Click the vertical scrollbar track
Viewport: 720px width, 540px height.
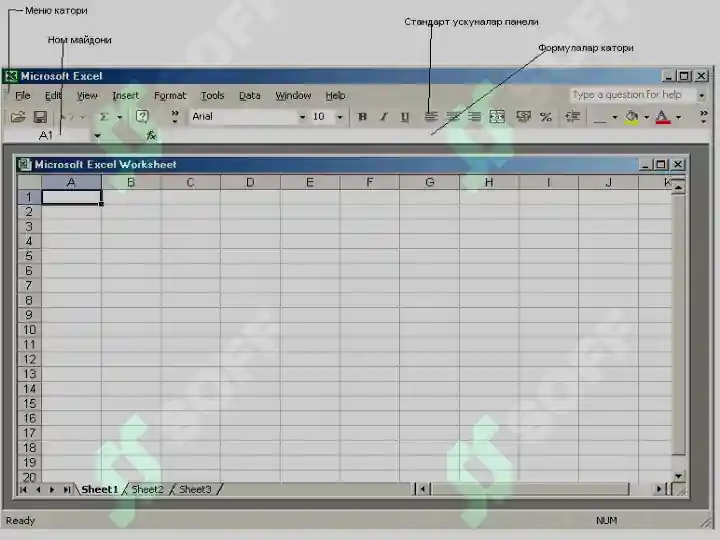(x=678, y=324)
